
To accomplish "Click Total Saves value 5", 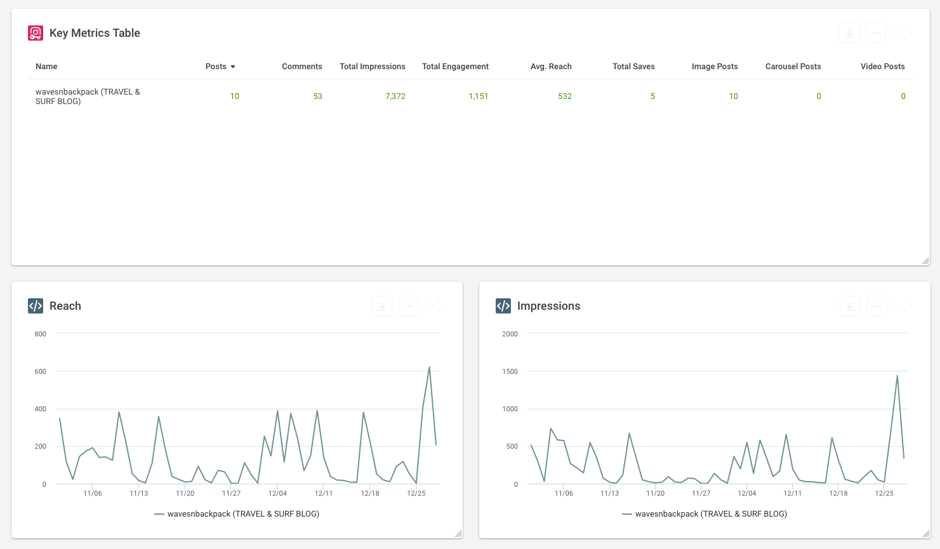I will 653,96.
